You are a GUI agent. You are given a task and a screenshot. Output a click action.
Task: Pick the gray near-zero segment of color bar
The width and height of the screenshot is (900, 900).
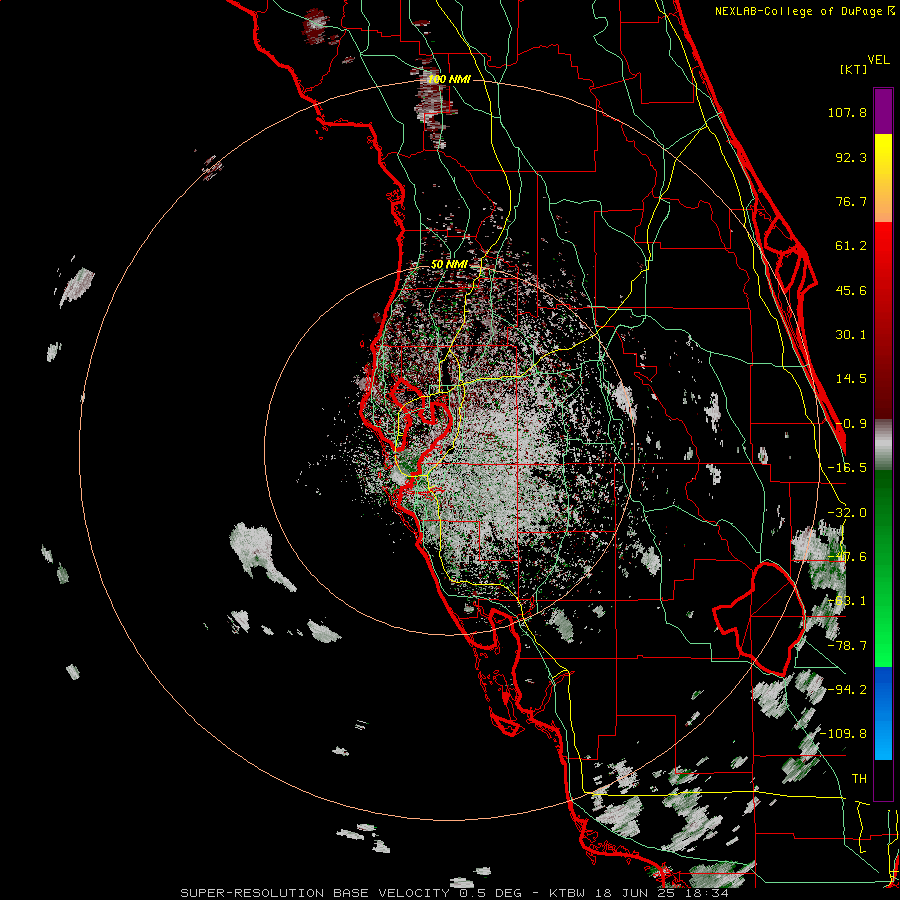883,445
